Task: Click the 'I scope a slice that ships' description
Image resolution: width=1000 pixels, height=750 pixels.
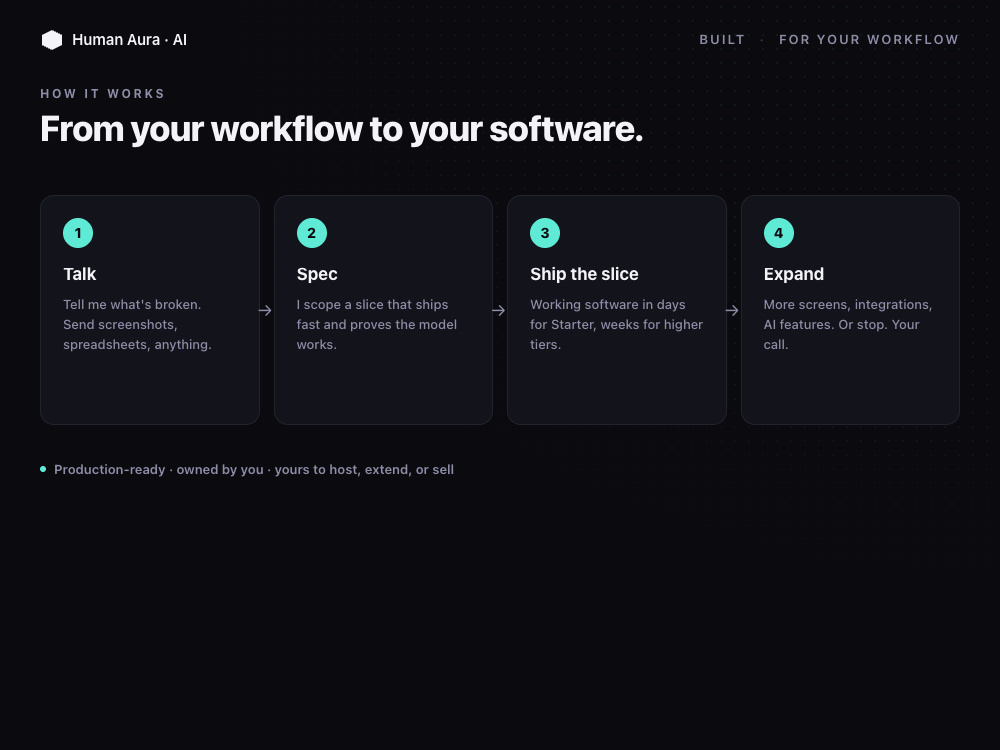Action: (377, 325)
